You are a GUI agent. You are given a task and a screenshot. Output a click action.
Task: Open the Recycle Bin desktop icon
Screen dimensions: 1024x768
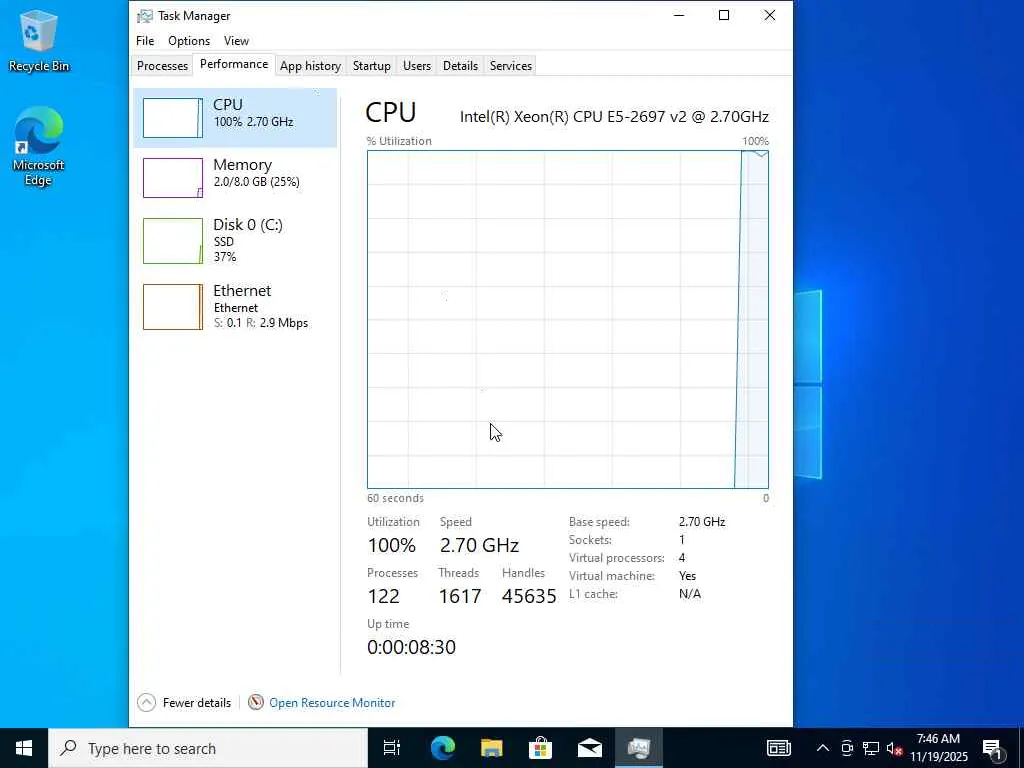pos(39,40)
